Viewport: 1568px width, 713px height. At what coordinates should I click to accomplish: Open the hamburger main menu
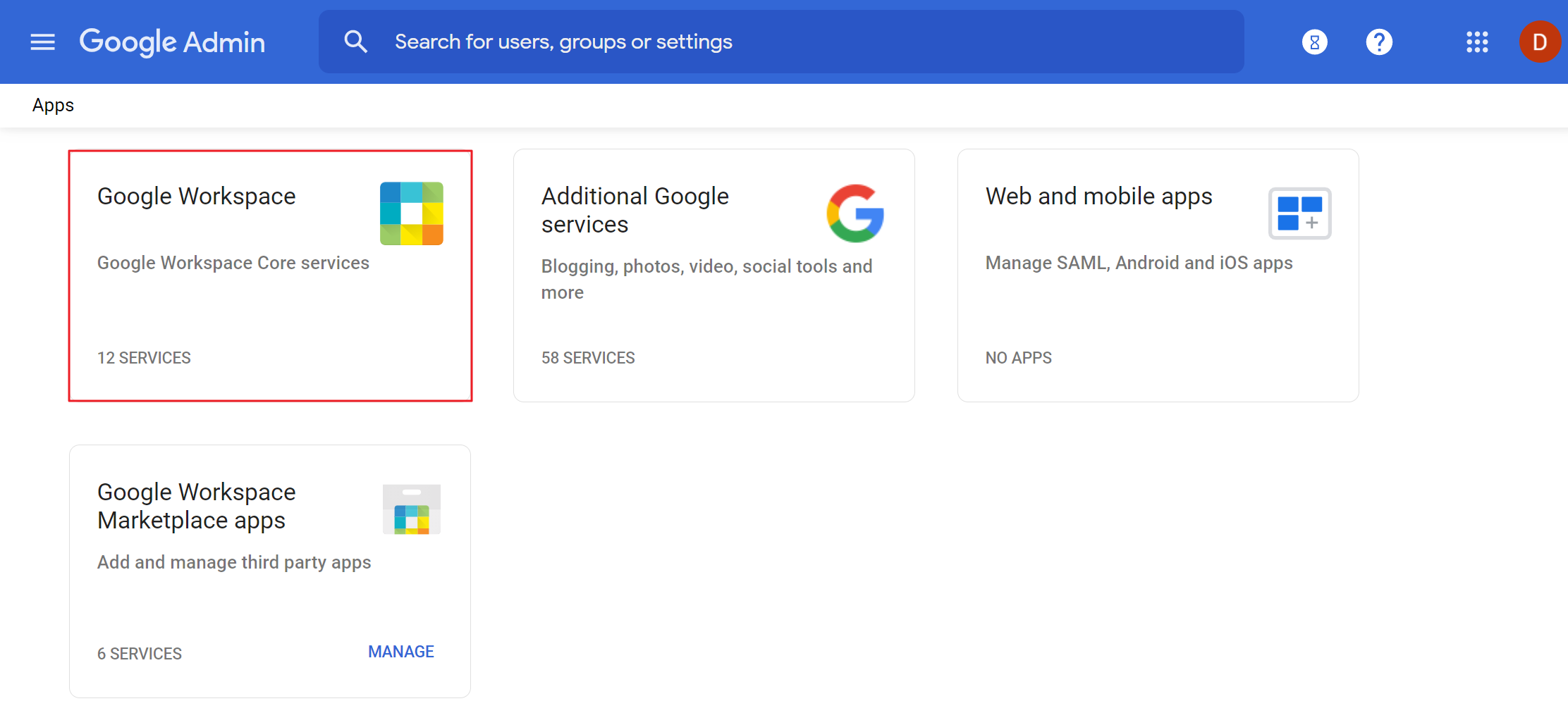42,42
